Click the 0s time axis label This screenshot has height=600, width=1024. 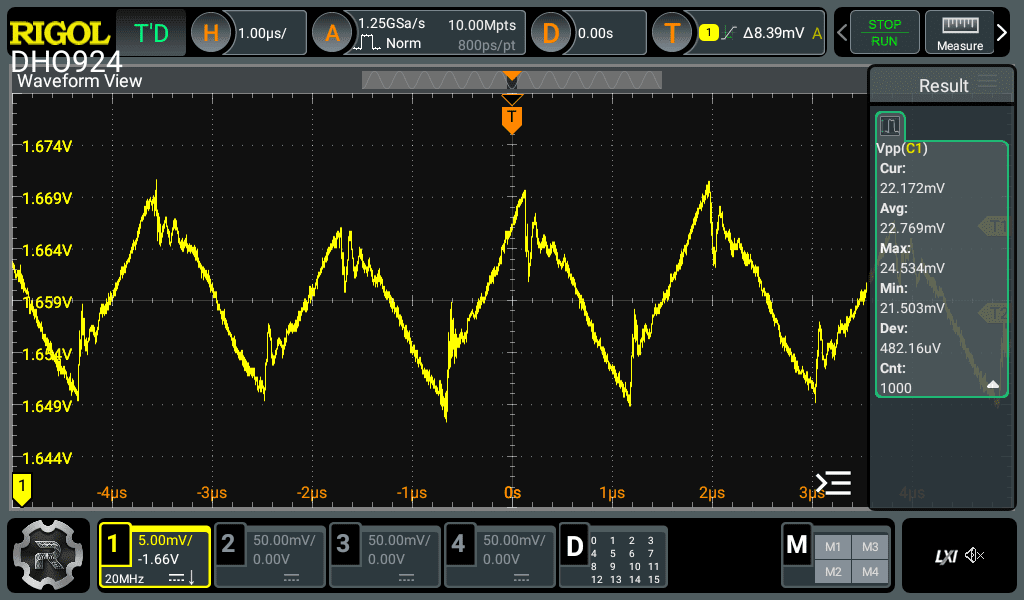[513, 492]
